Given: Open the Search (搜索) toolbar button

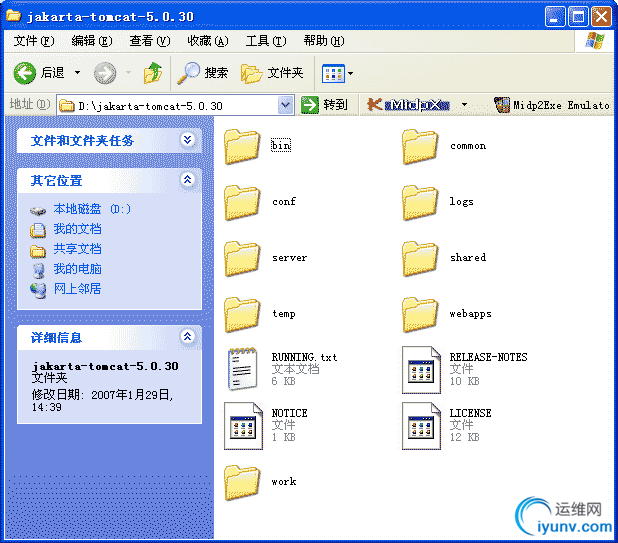Looking at the screenshot, I should click(x=203, y=73).
